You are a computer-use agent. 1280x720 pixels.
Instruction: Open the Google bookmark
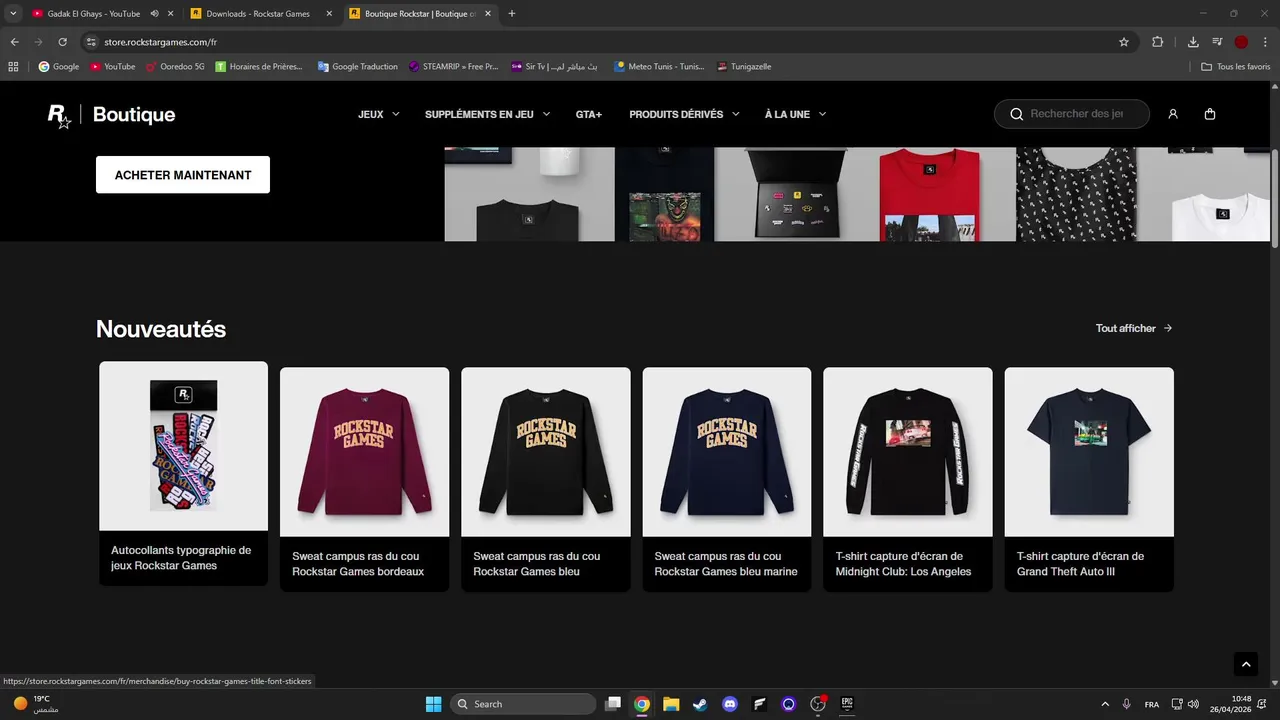tap(59, 66)
